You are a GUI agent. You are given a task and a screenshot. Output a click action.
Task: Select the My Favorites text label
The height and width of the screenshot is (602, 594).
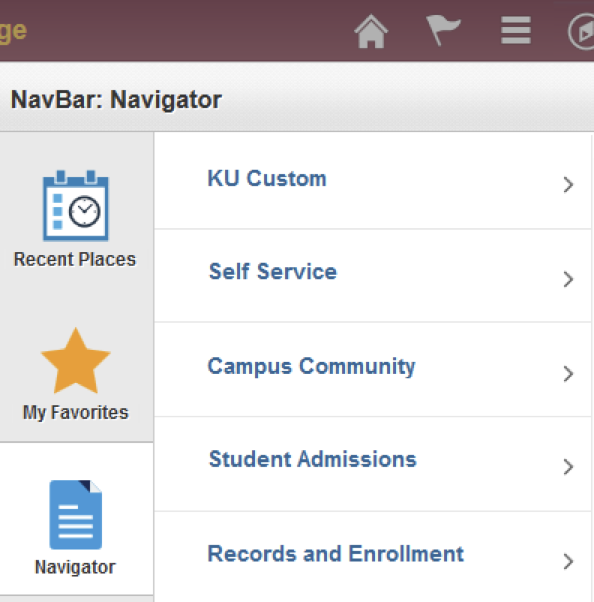(x=76, y=413)
